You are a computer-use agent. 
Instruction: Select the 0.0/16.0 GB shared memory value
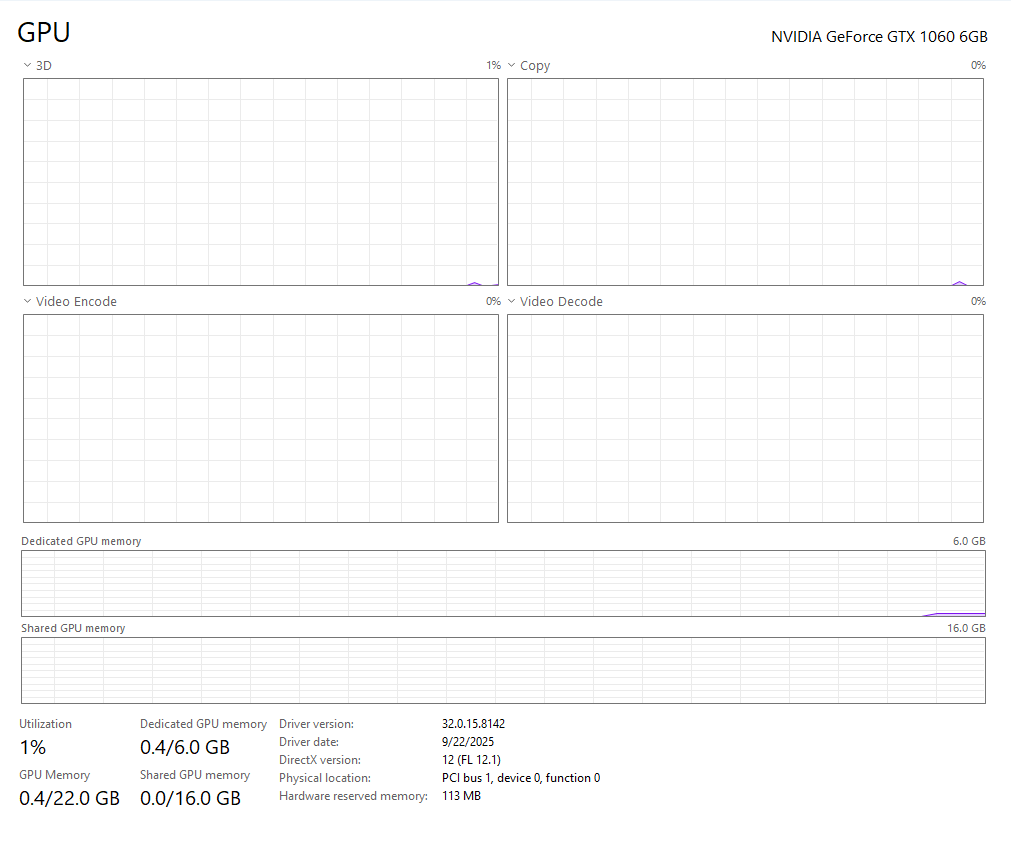pyautogui.click(x=190, y=798)
